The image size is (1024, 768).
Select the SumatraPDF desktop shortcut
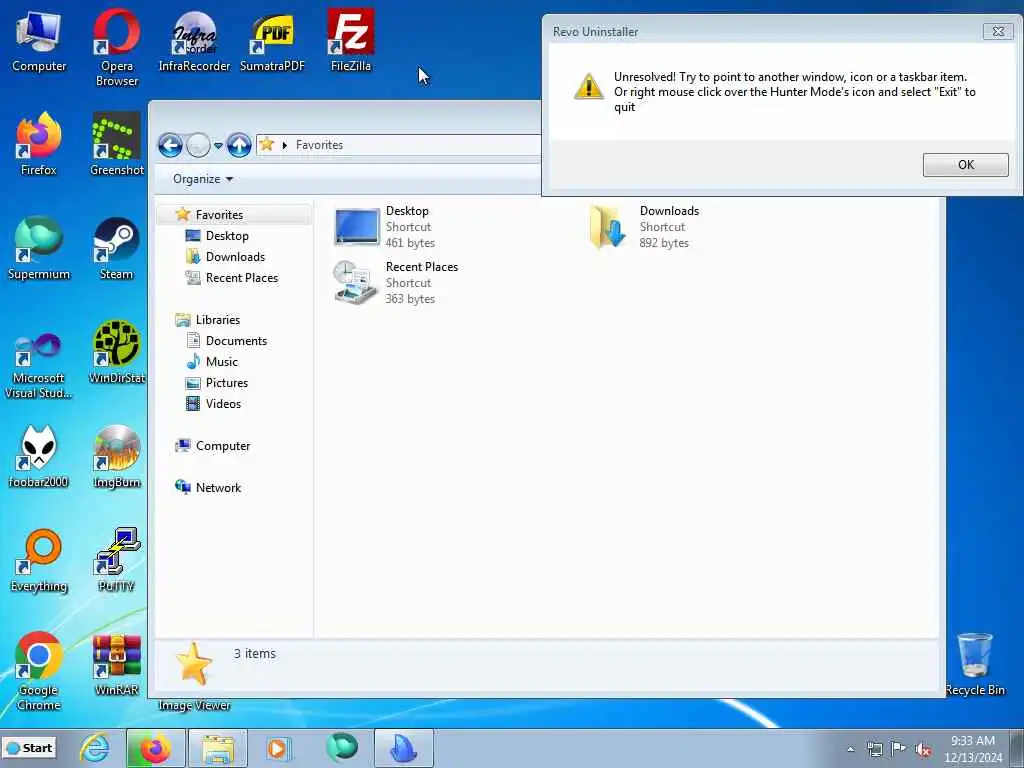click(x=272, y=40)
